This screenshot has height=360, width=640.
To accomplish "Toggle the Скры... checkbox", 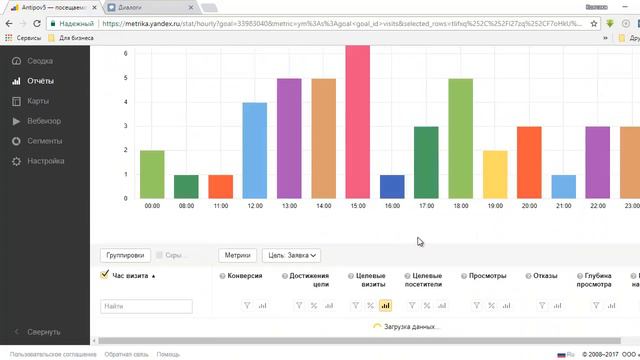I will 159,255.
